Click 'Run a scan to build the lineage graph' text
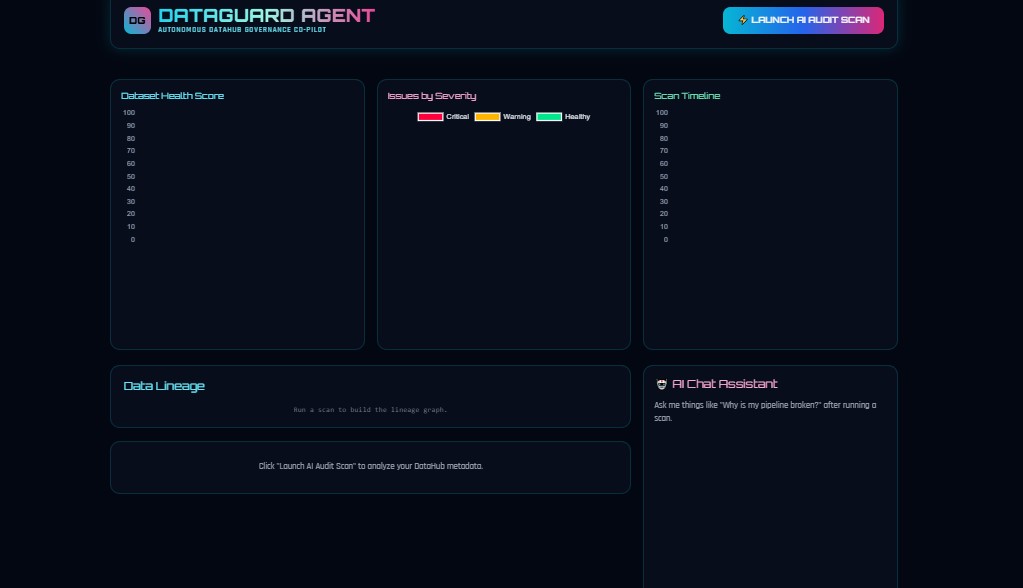The width and height of the screenshot is (1023, 588). point(371,410)
